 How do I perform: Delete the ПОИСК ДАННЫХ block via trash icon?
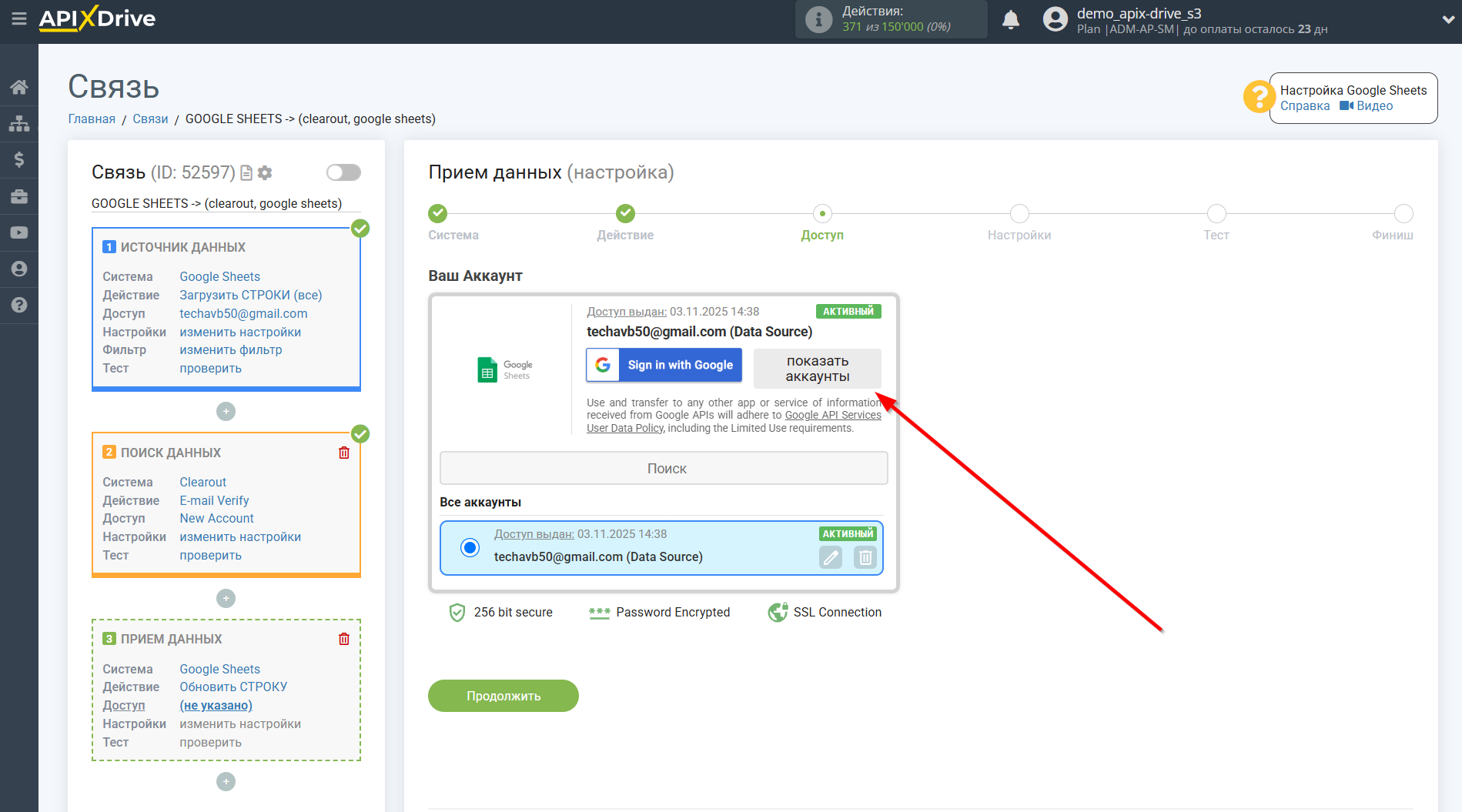[x=343, y=453]
